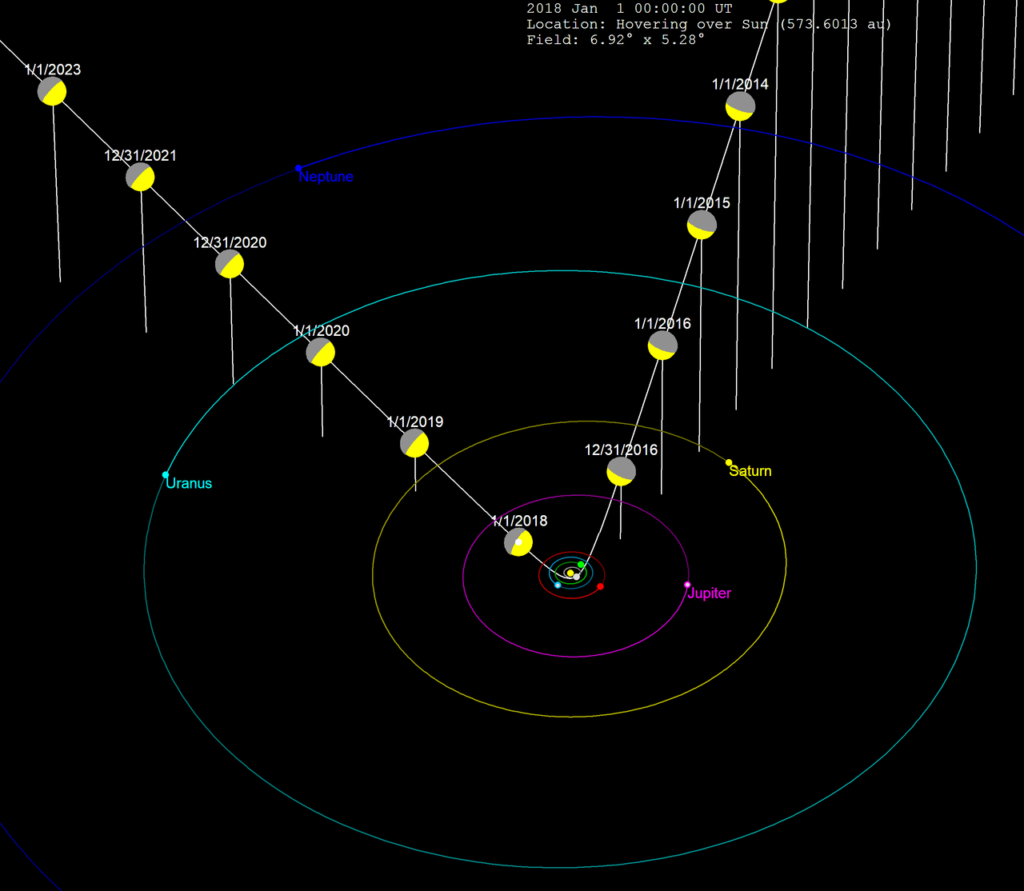This screenshot has height=891, width=1024.
Task: Select the 1/1/2019 date label
Action: point(414,421)
